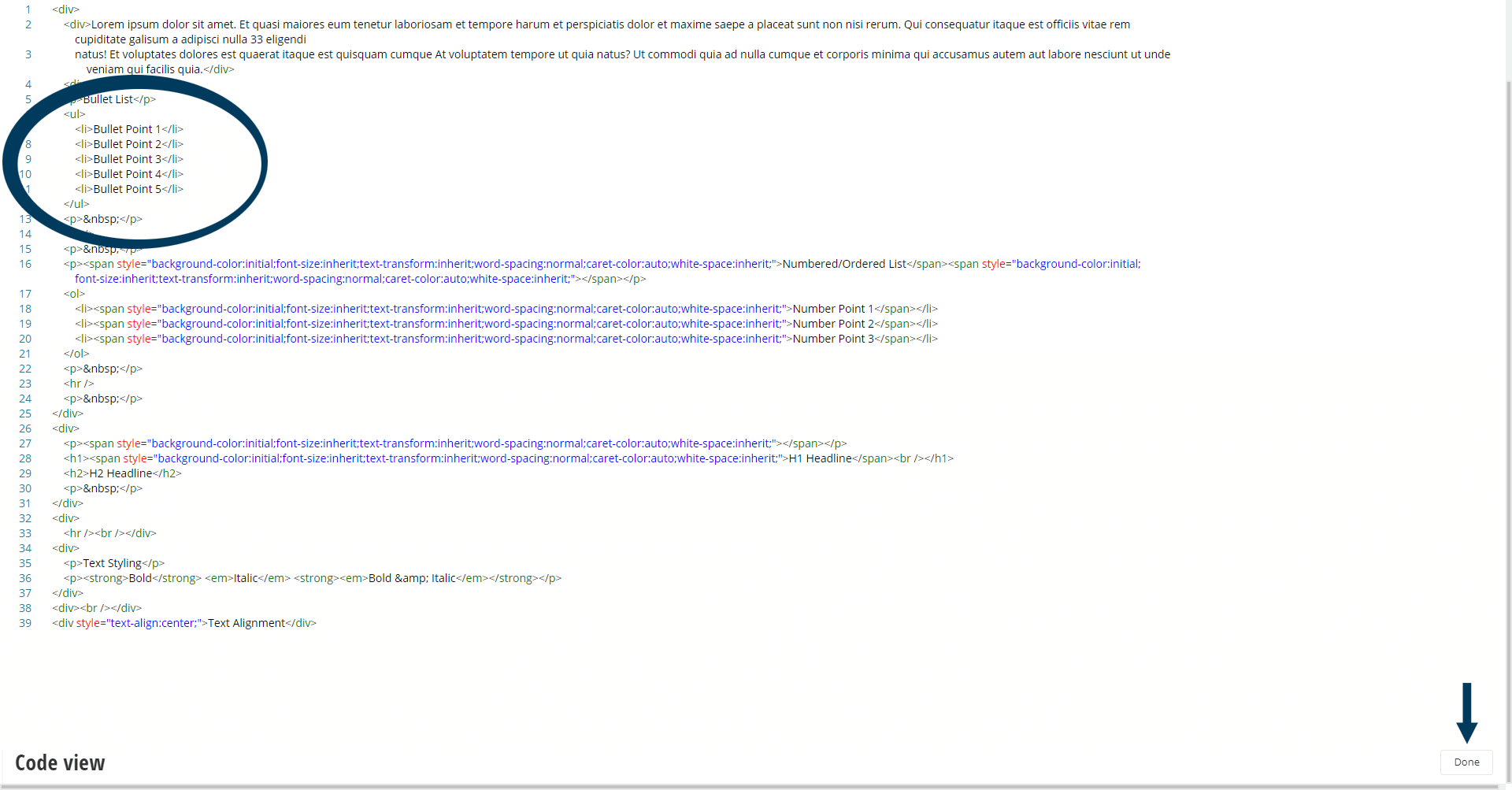
Task: Click the 'H1 Headline' text
Action: [x=821, y=458]
